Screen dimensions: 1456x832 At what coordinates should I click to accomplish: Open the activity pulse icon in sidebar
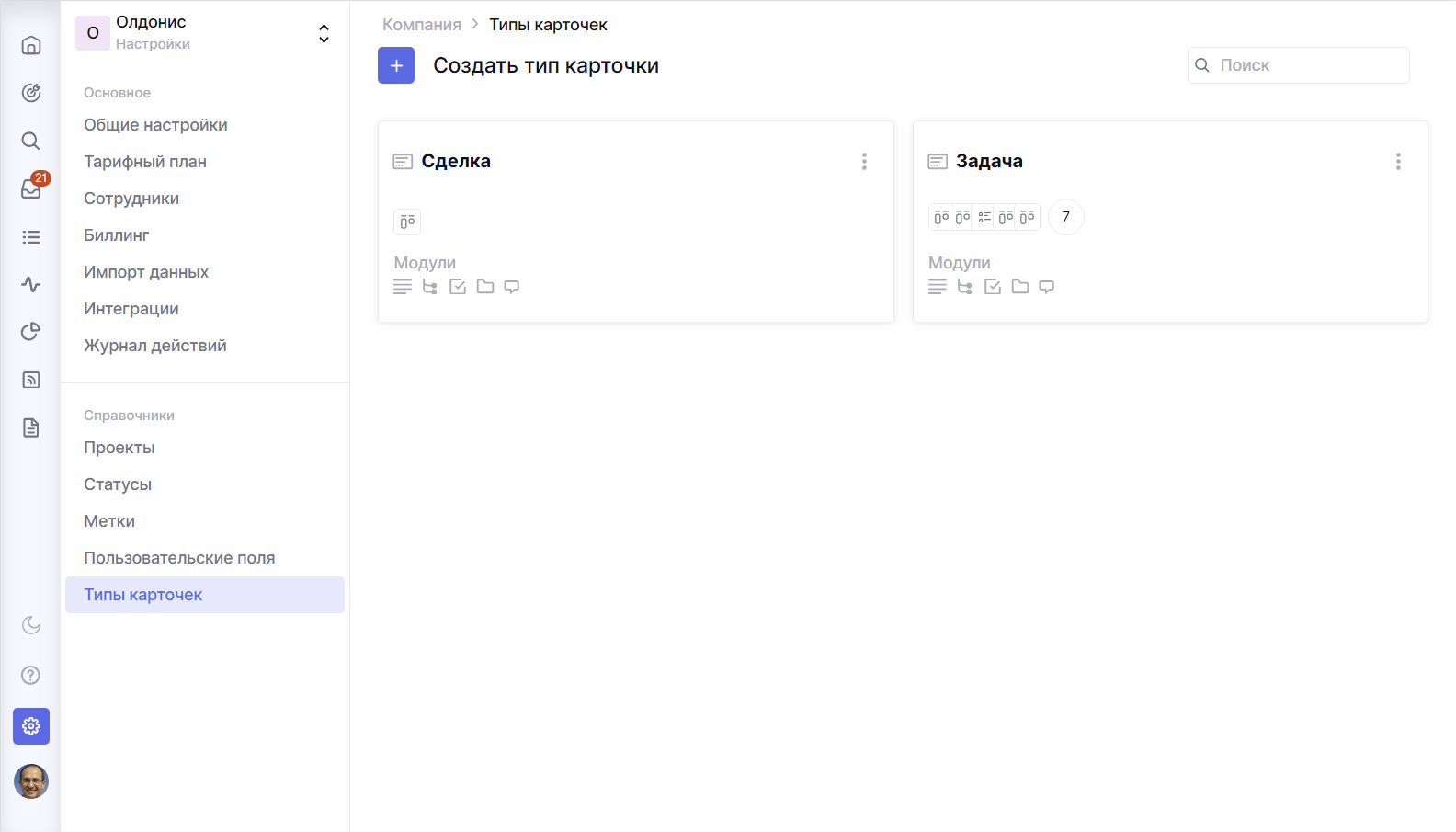point(31,284)
